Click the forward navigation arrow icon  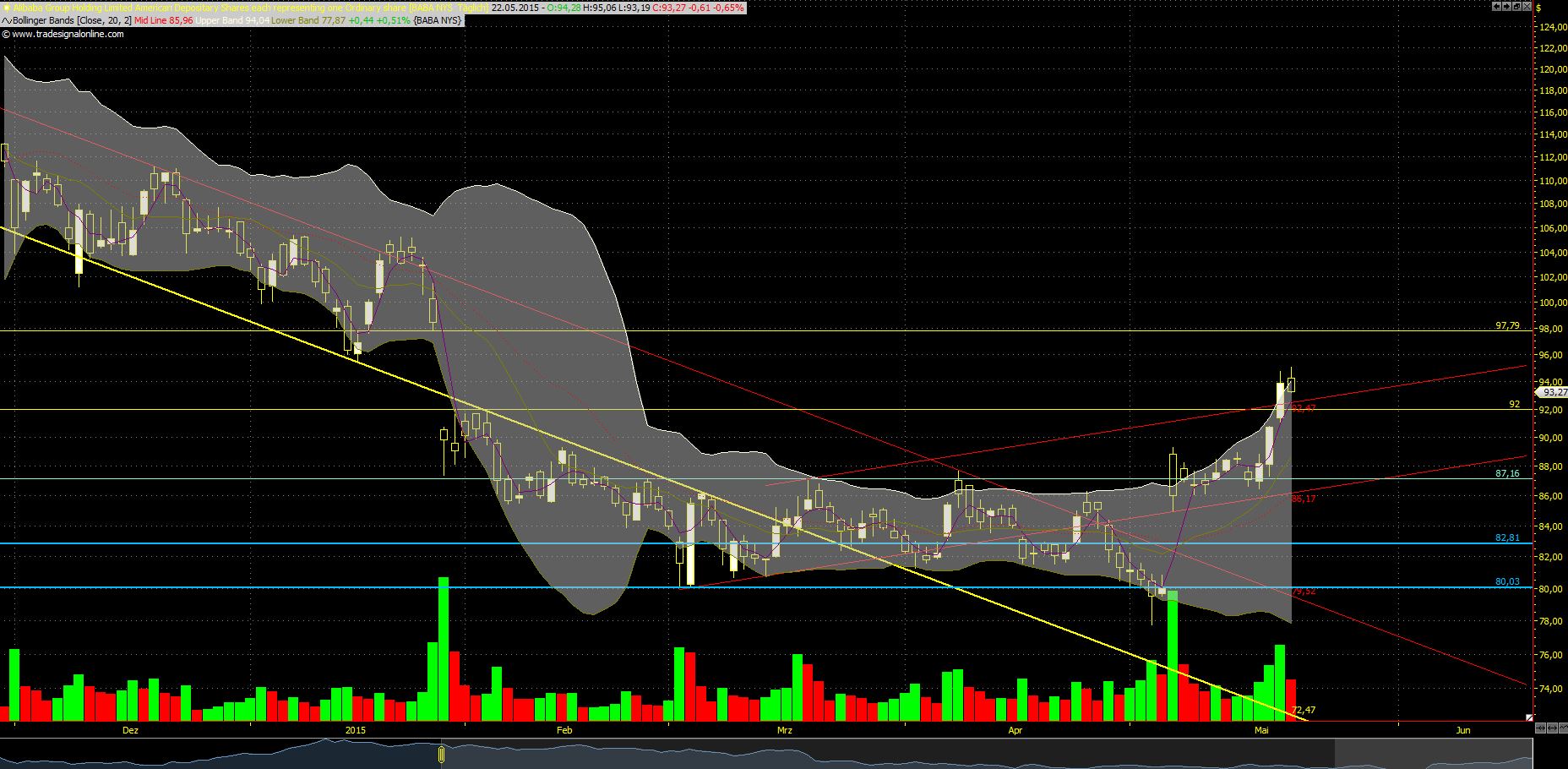(1506, 6)
